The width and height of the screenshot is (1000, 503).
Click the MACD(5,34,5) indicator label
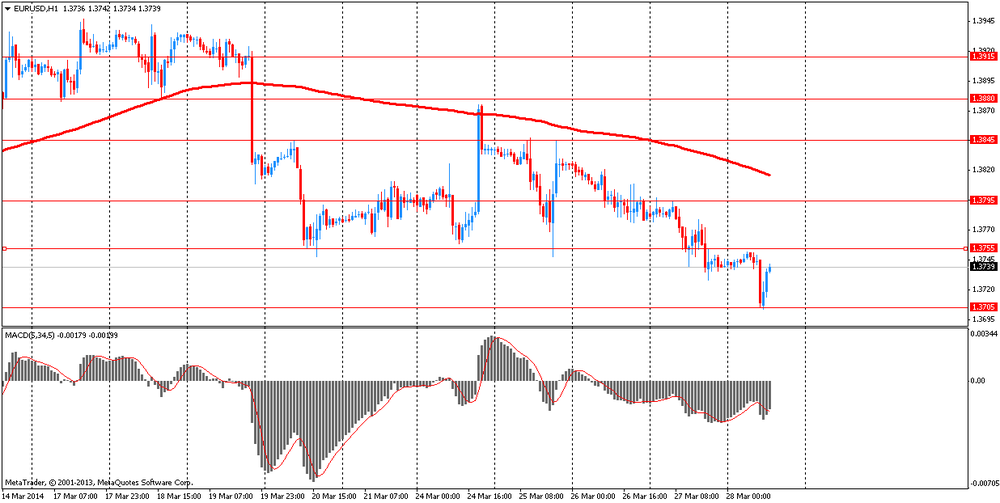click(31, 334)
